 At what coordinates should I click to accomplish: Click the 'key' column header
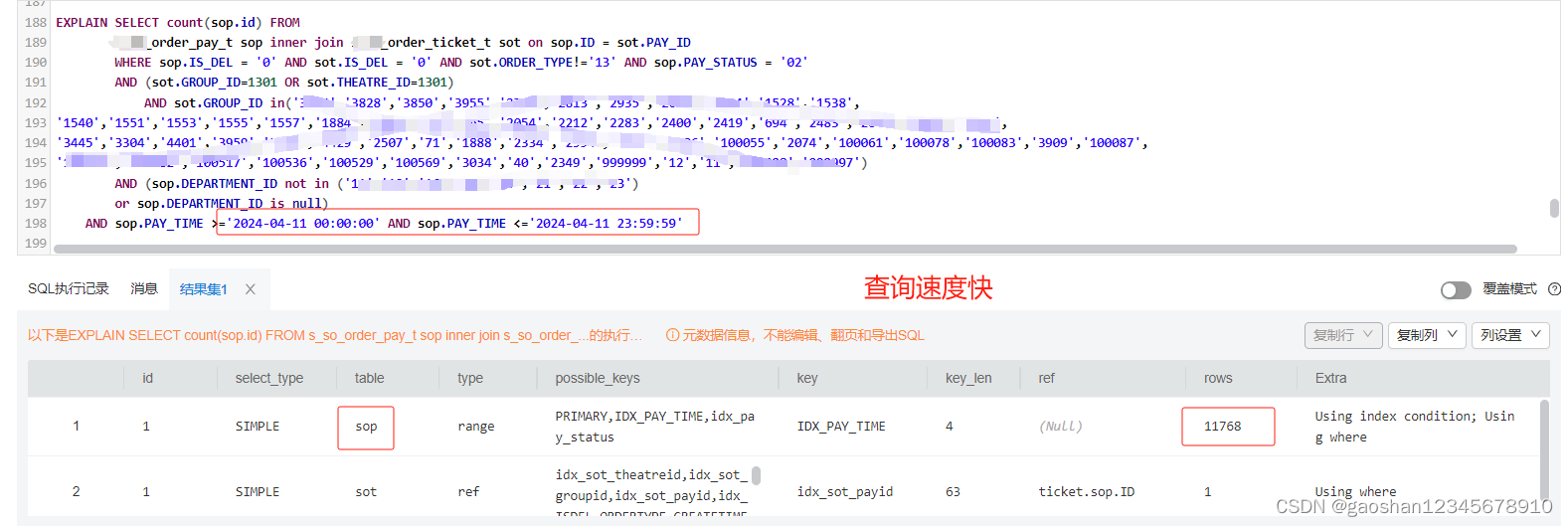[x=807, y=378]
